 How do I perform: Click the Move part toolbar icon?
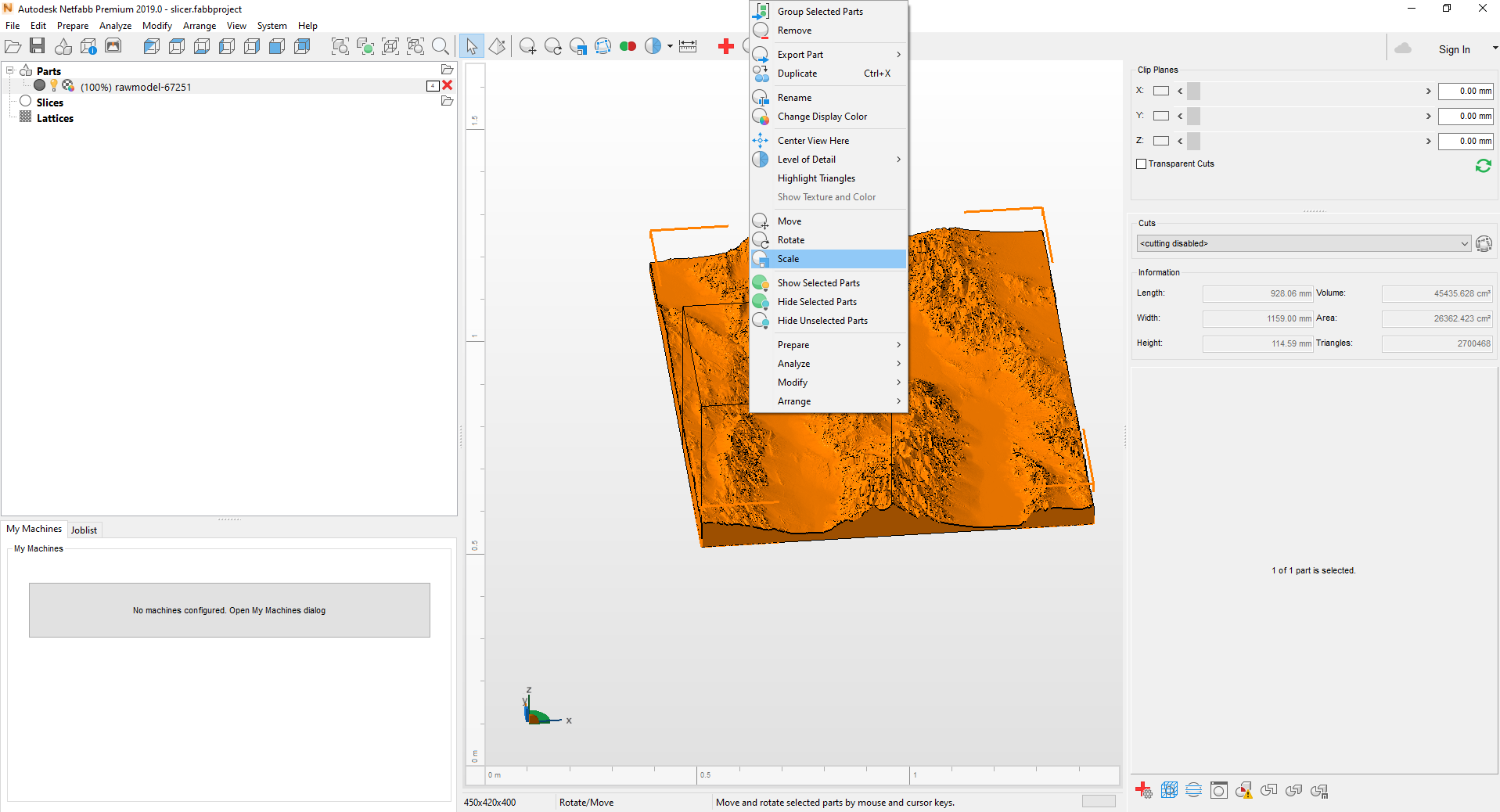[x=528, y=47]
